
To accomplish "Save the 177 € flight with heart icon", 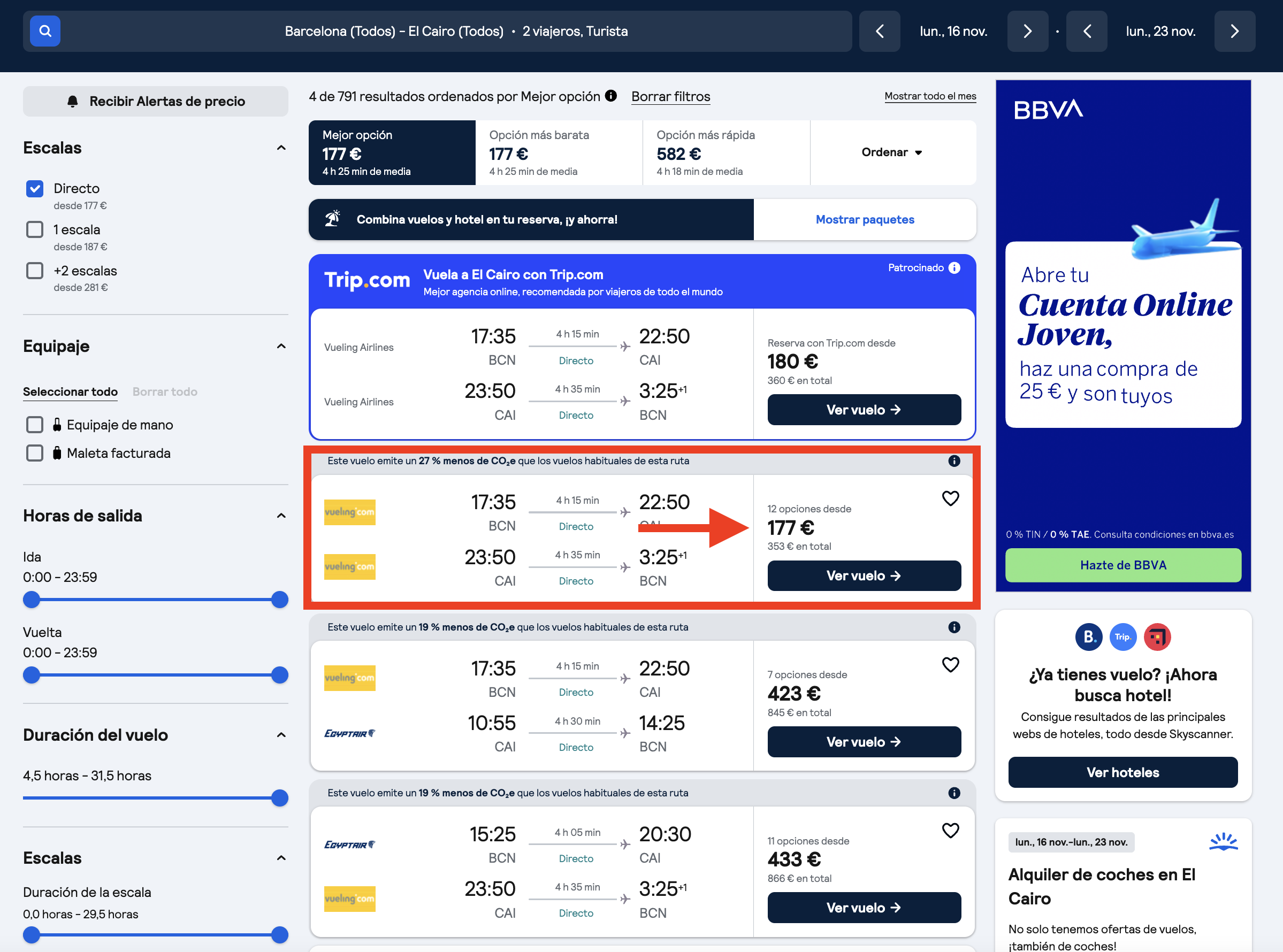I will click(x=950, y=498).
